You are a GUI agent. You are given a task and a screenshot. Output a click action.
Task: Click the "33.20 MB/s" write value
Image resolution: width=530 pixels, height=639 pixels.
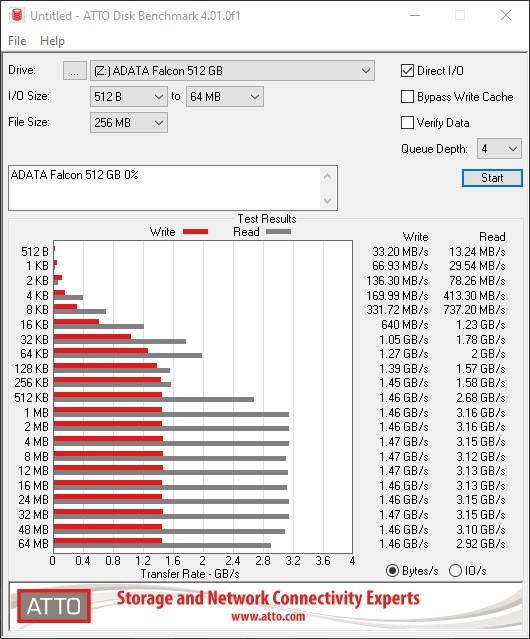tap(400, 252)
